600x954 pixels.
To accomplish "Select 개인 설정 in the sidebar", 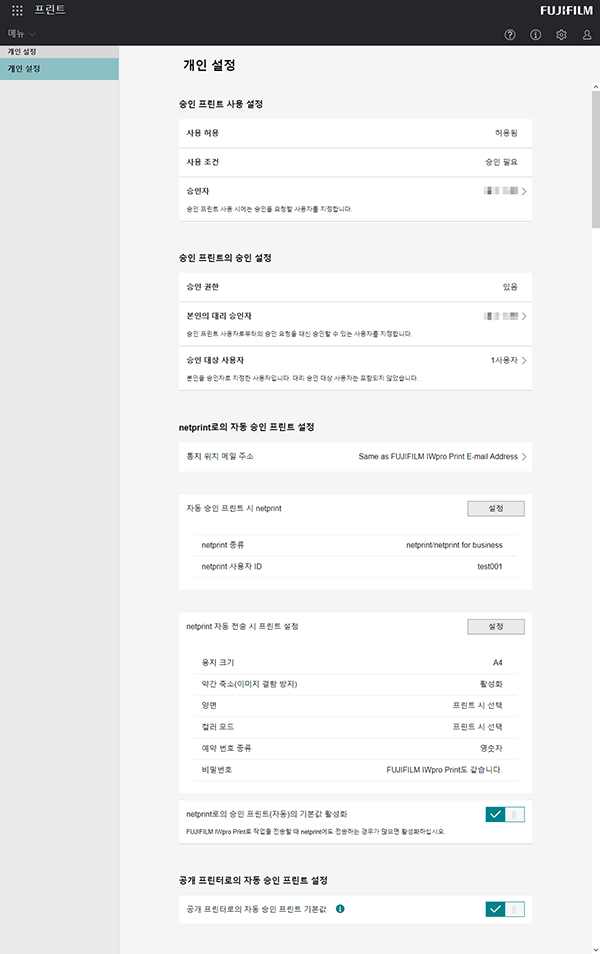I will [x=59, y=69].
